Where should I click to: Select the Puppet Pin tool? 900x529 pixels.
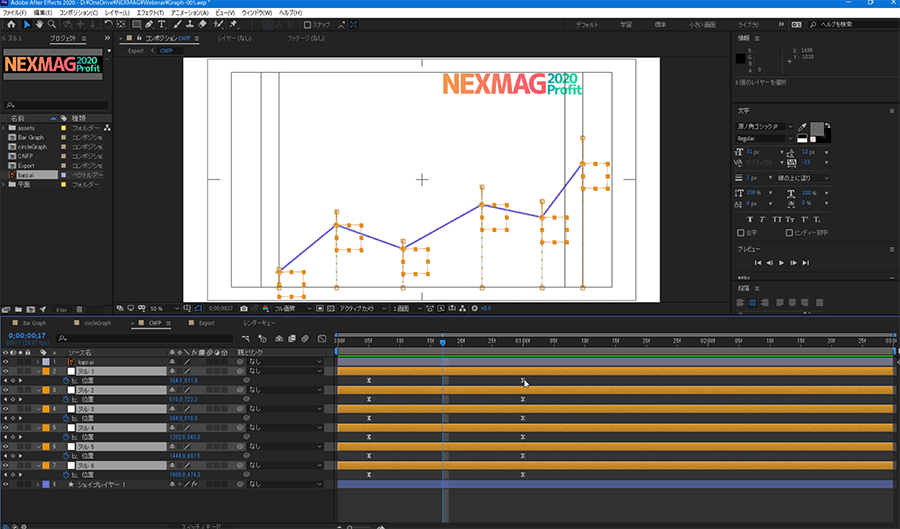pyautogui.click(x=231, y=23)
